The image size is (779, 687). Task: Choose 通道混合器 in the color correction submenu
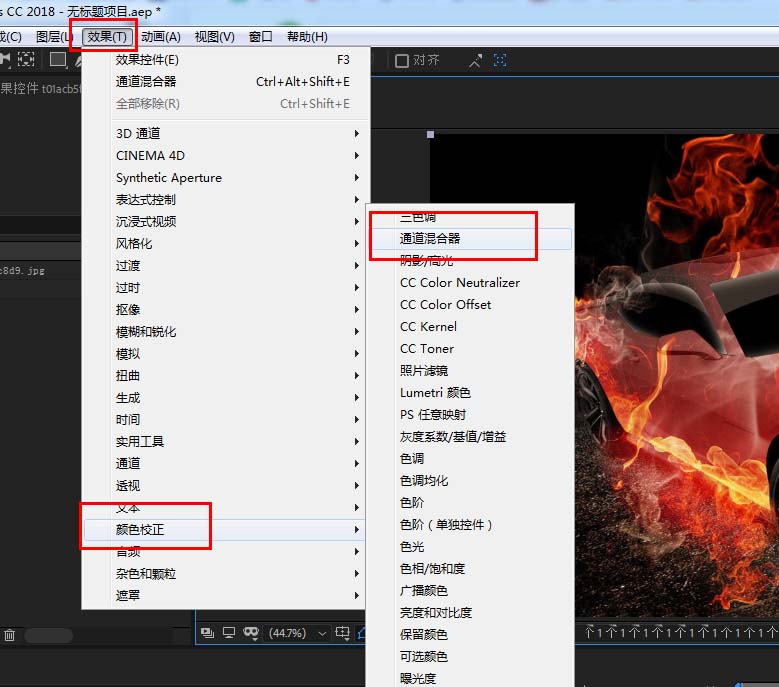click(x=430, y=239)
